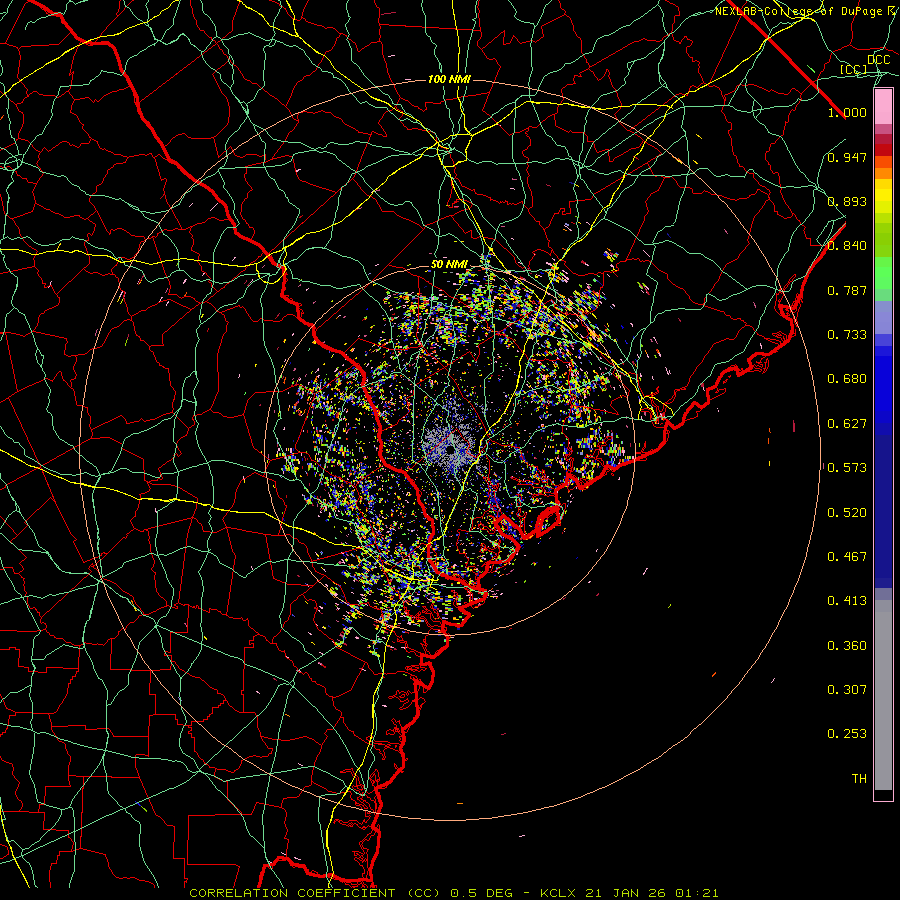This screenshot has height=900, width=900.
Task: Click the 0.413 legend value
Action: click(x=847, y=601)
